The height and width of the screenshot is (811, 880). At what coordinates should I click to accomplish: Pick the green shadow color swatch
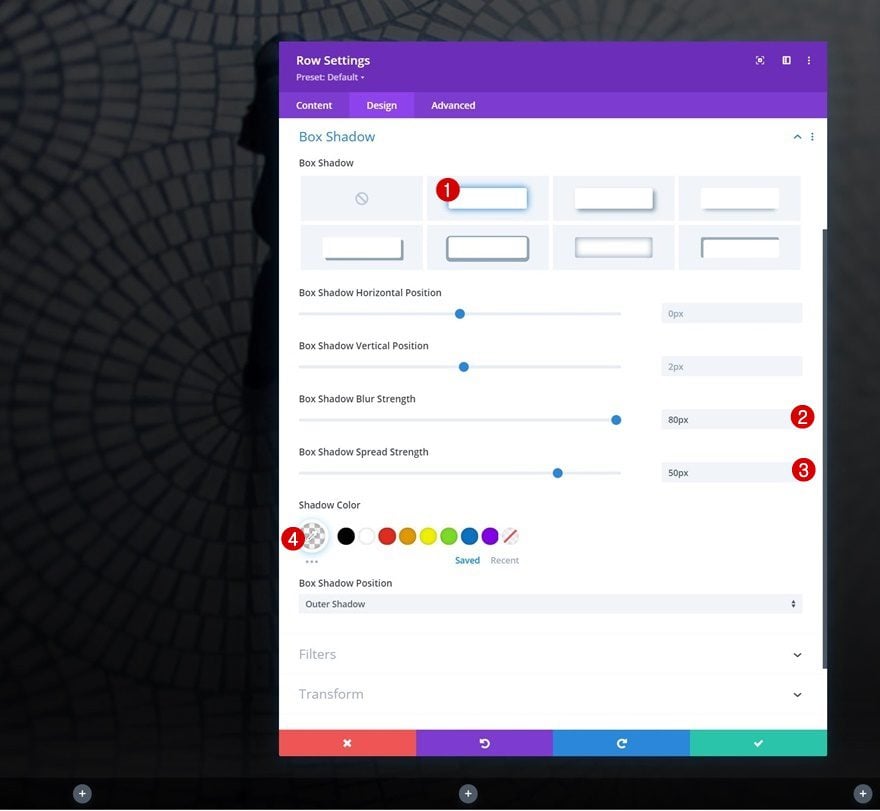click(448, 537)
